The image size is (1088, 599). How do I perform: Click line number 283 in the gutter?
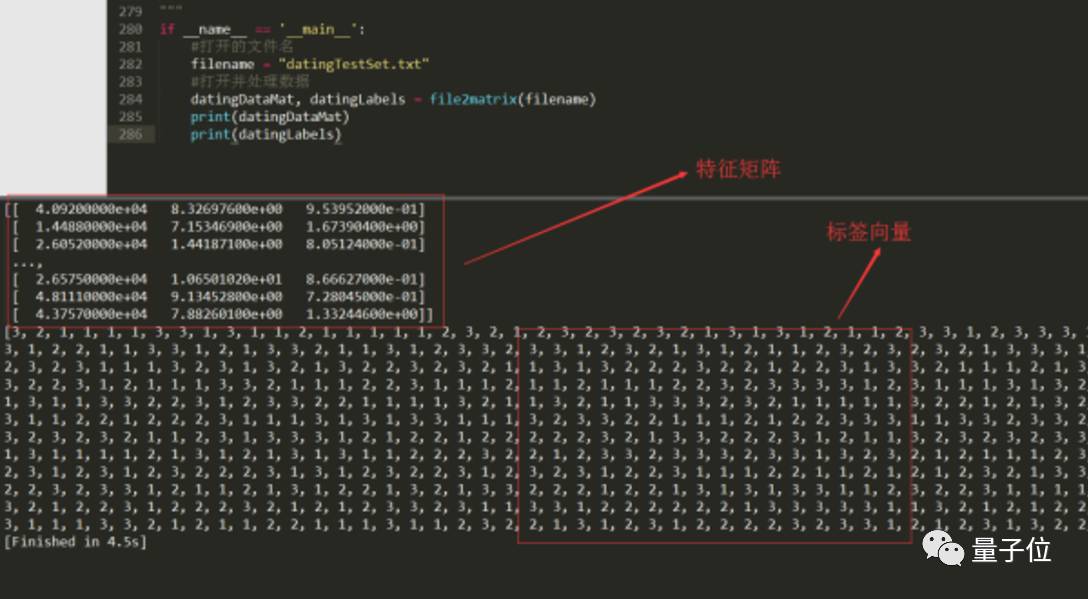click(x=130, y=81)
